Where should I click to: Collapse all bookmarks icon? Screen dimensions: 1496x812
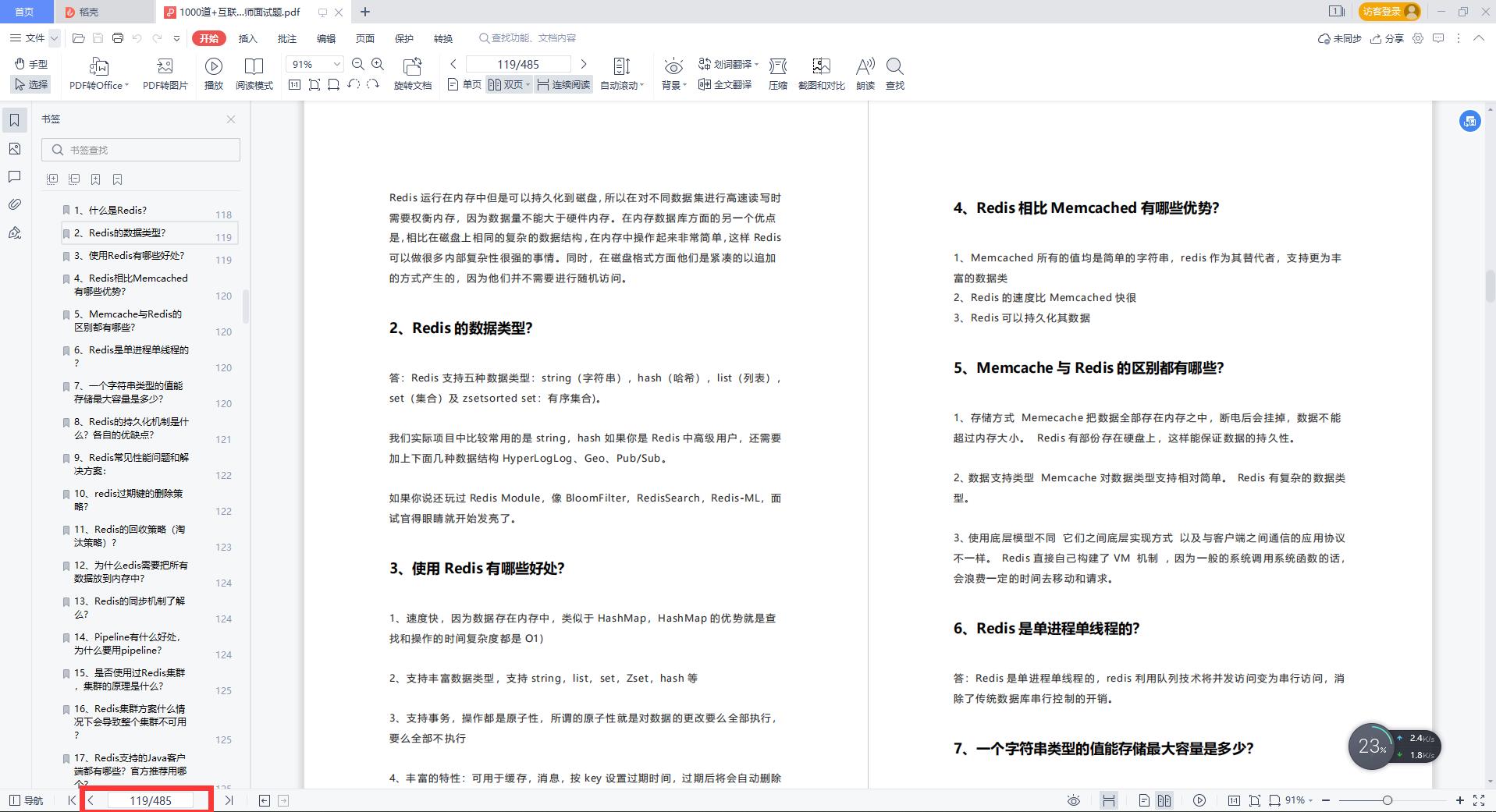74,179
